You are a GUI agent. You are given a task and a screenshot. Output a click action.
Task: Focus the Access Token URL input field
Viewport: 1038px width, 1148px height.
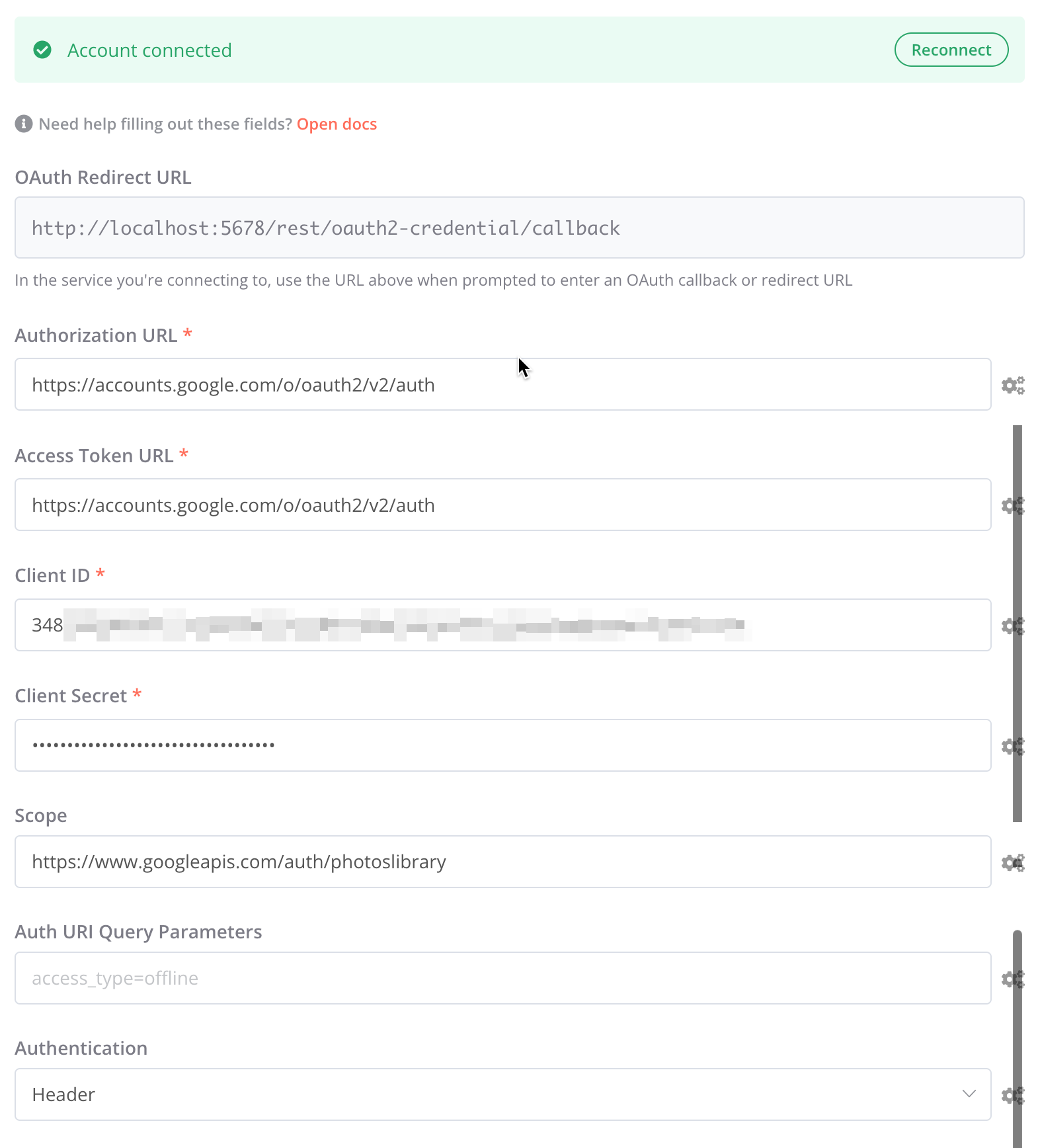[x=502, y=505]
